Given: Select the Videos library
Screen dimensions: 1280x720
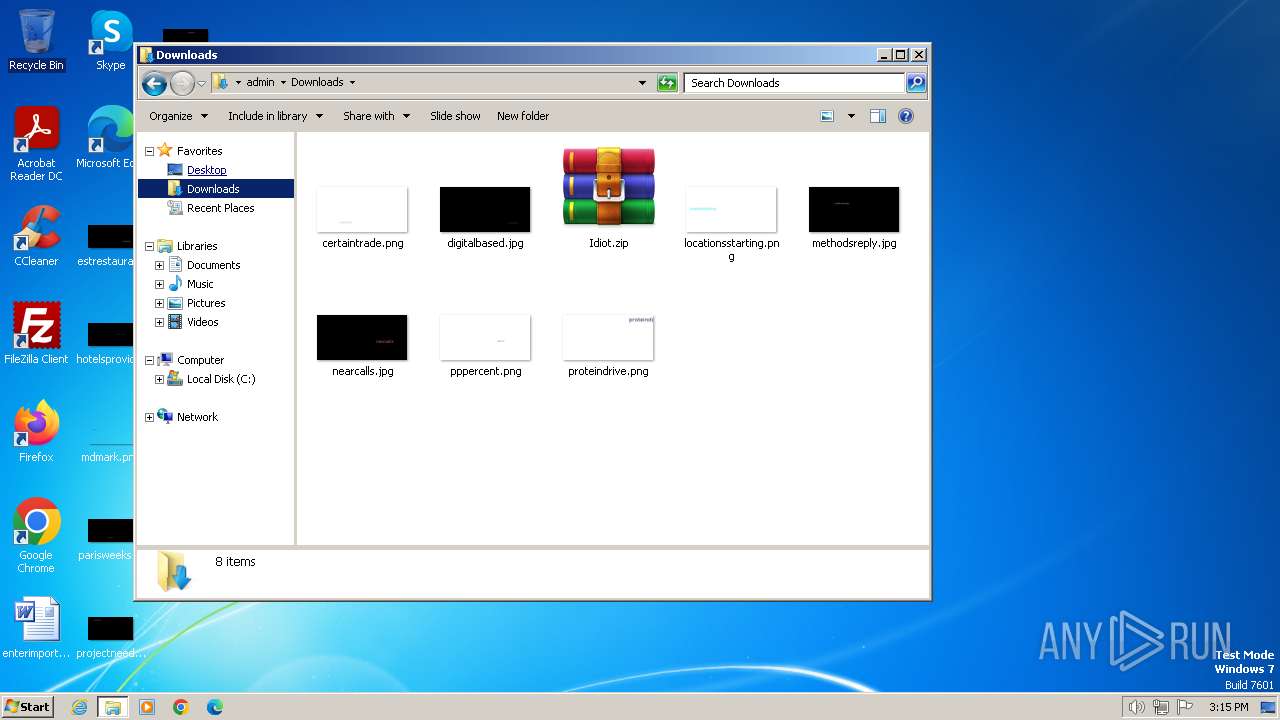Looking at the screenshot, I should pyautogui.click(x=202, y=322).
